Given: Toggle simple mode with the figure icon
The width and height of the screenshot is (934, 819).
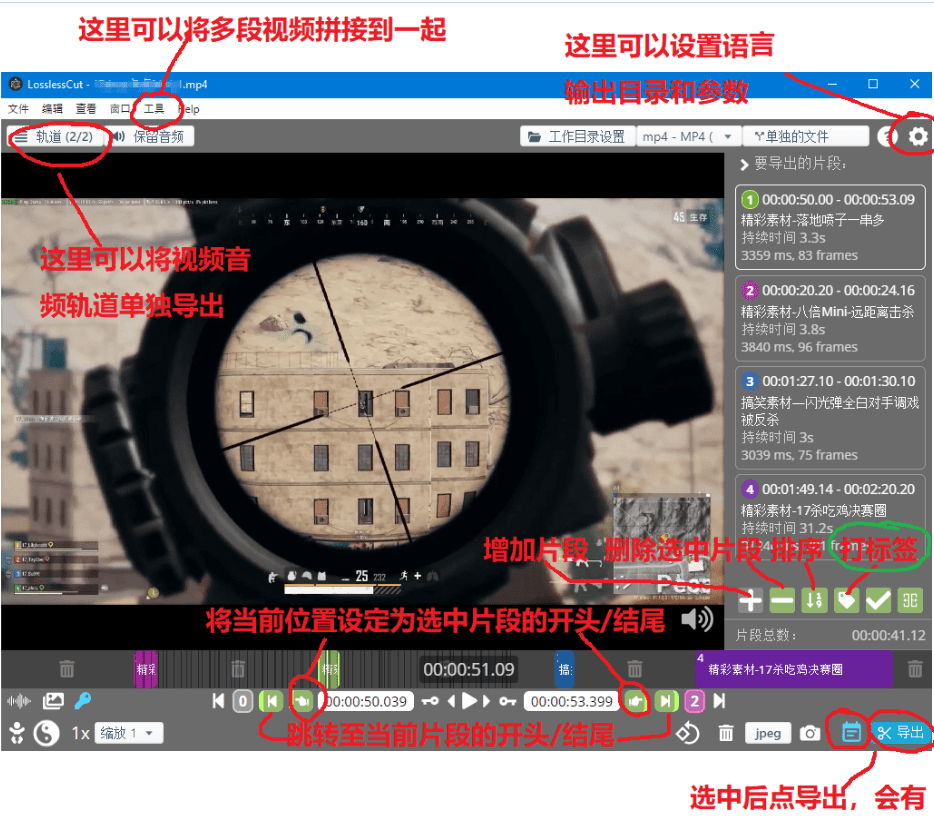Looking at the screenshot, I should 17,733.
